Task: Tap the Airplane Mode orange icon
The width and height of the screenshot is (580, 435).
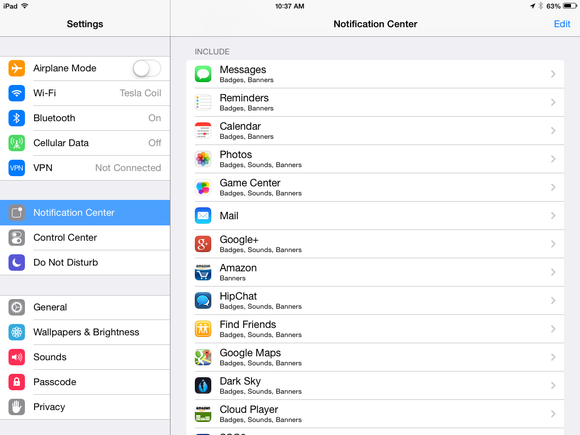Action: pyautogui.click(x=17, y=68)
